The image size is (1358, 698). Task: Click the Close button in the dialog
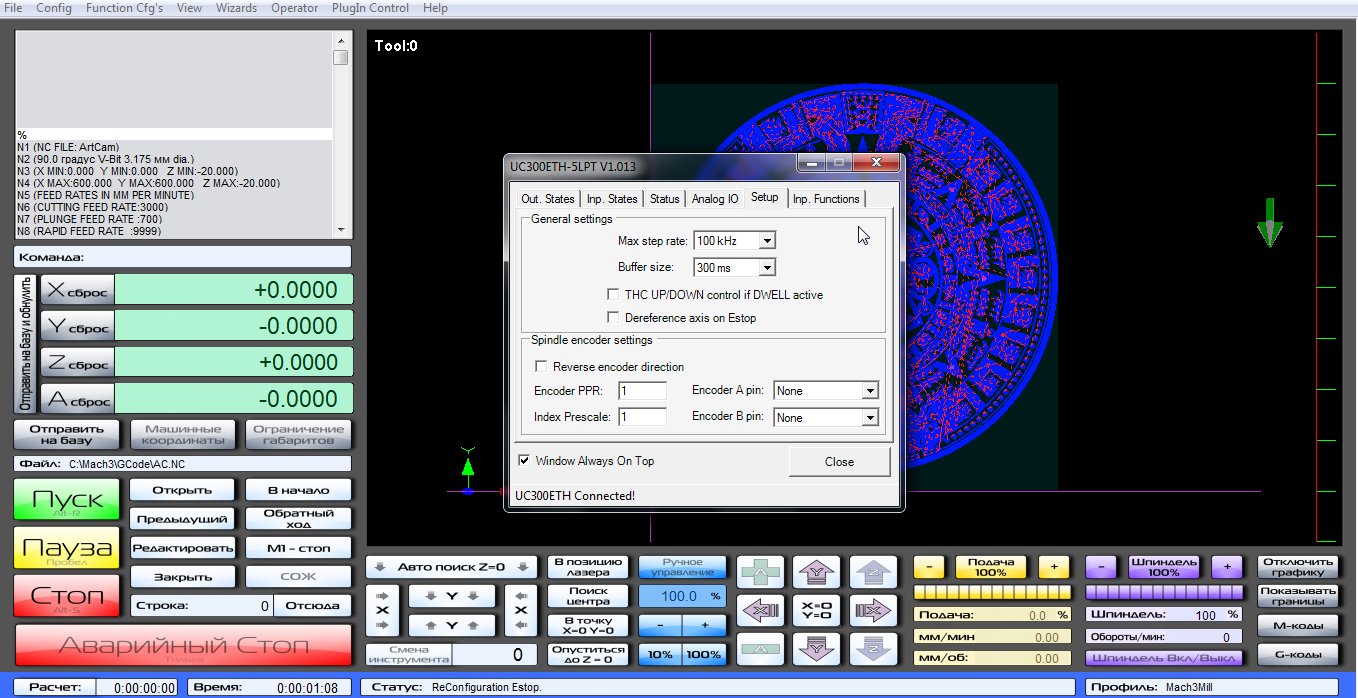839,462
